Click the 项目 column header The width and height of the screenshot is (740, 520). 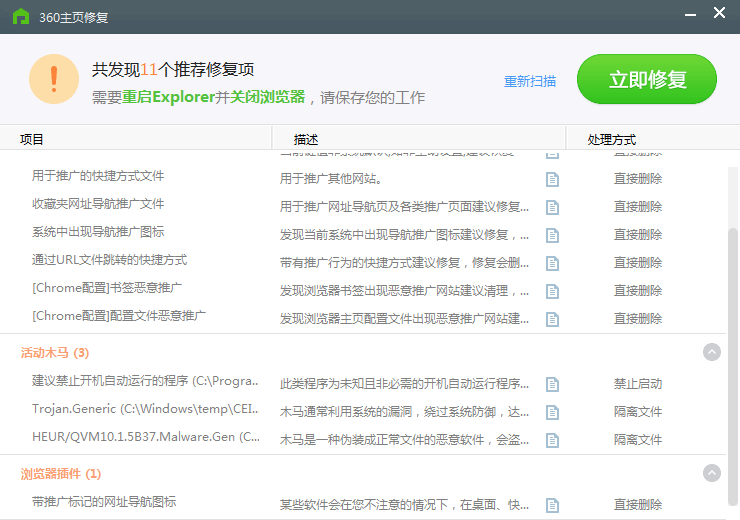(x=32, y=140)
